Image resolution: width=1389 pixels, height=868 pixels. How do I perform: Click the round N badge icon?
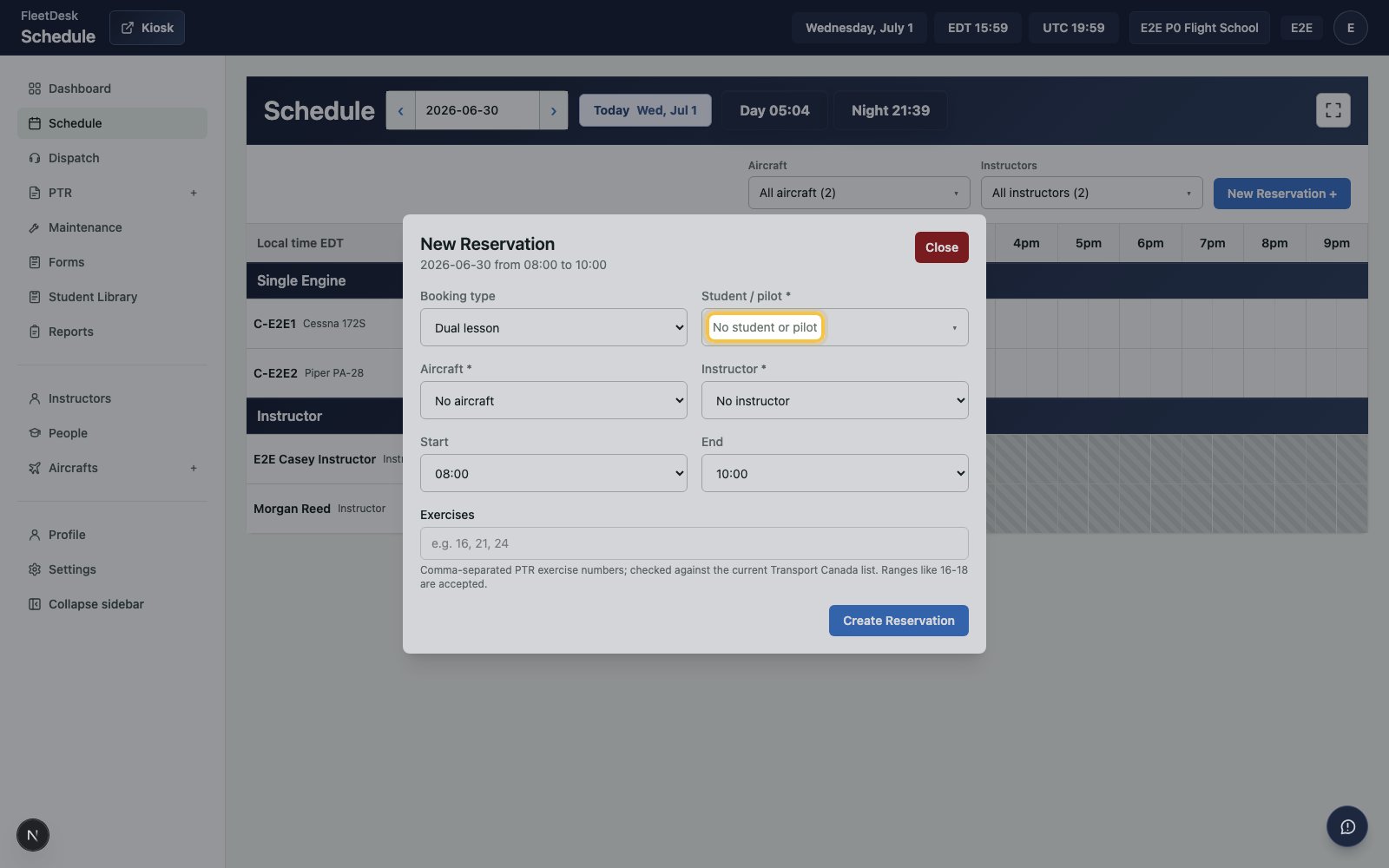[33, 835]
